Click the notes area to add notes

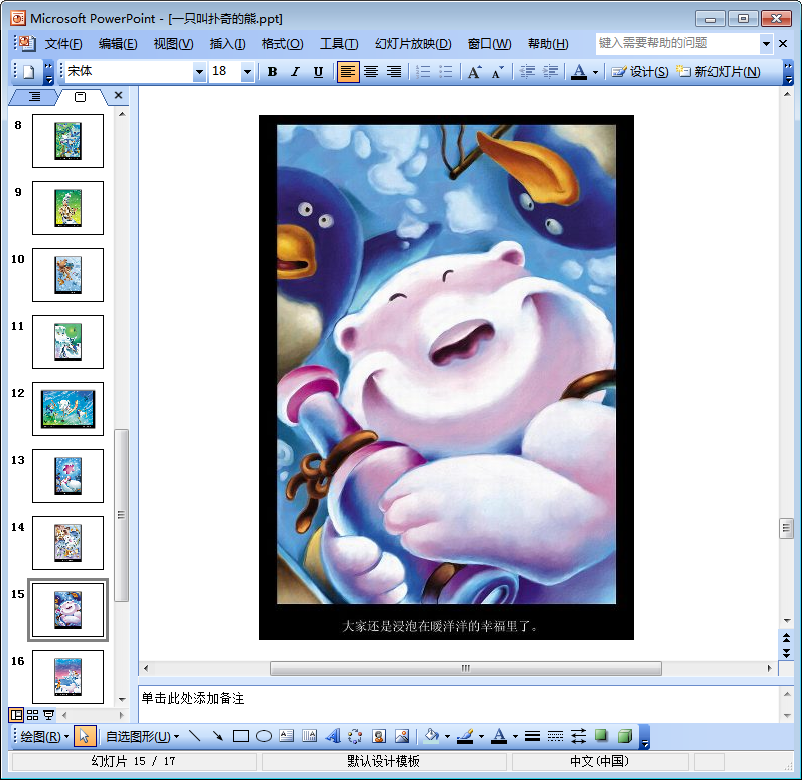tap(459, 704)
